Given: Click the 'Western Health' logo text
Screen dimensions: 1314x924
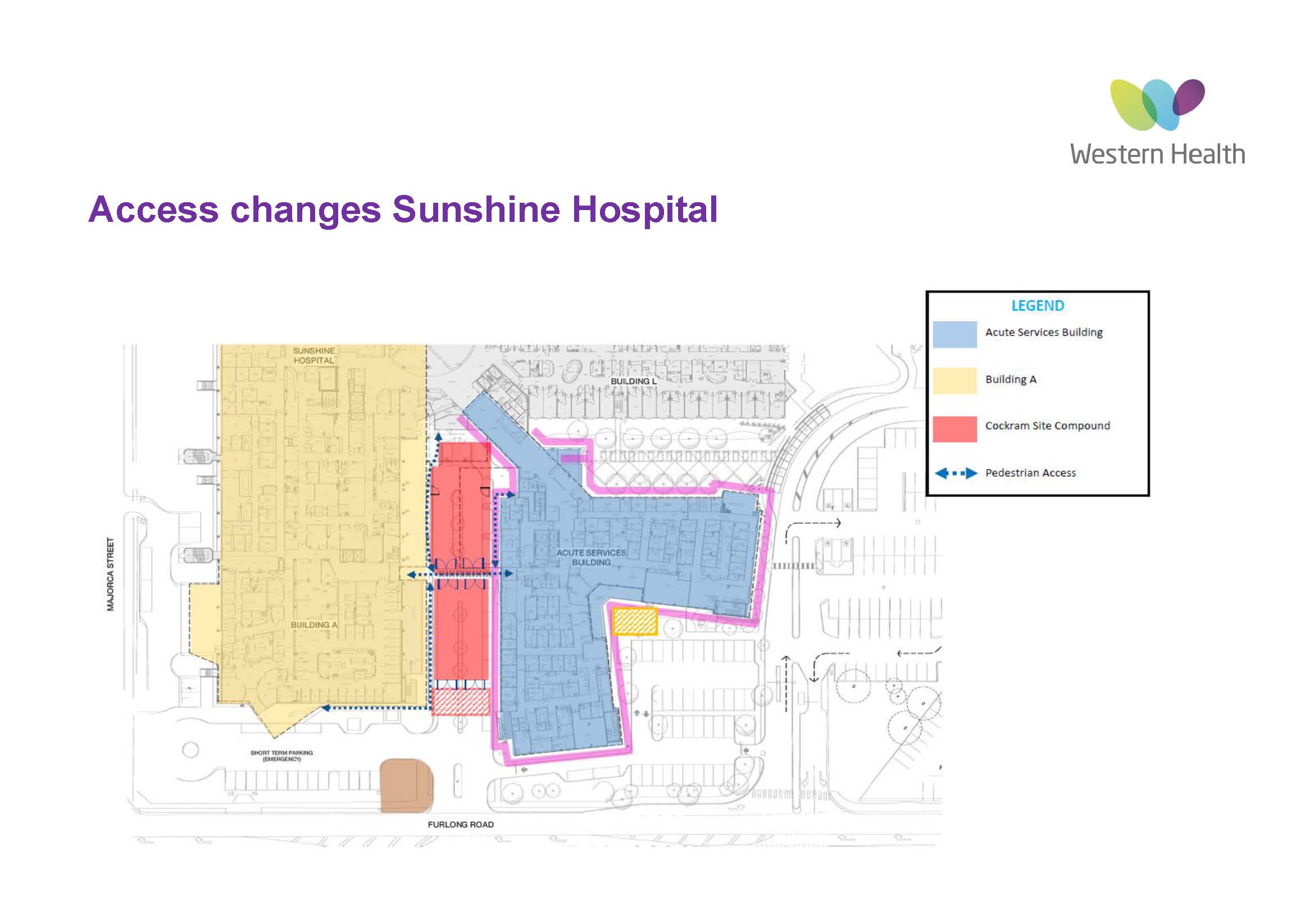Looking at the screenshot, I should (1157, 154).
